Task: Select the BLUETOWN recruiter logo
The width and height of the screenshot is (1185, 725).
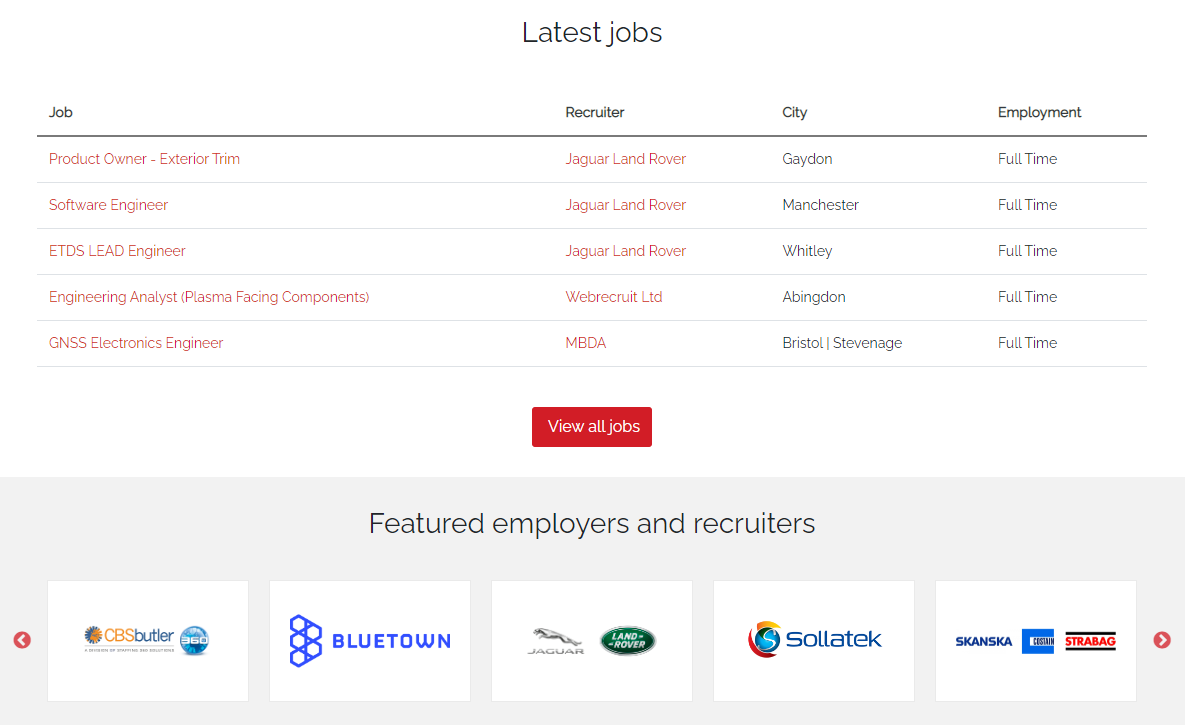Action: click(x=369, y=640)
